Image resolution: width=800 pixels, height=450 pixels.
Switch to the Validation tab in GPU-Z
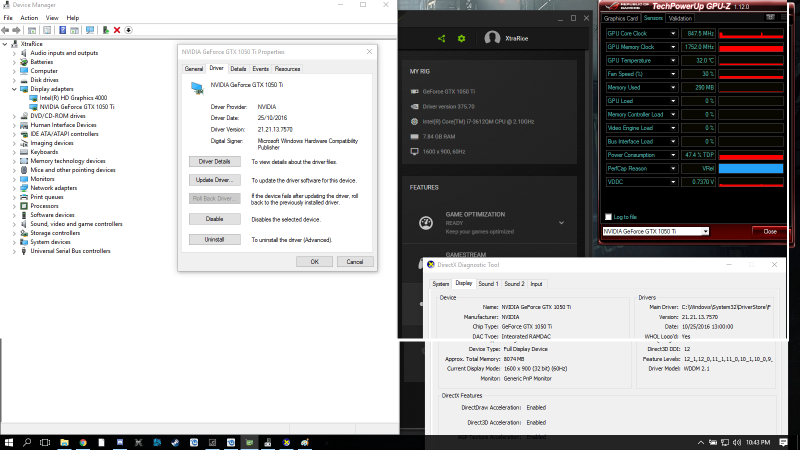[680, 18]
